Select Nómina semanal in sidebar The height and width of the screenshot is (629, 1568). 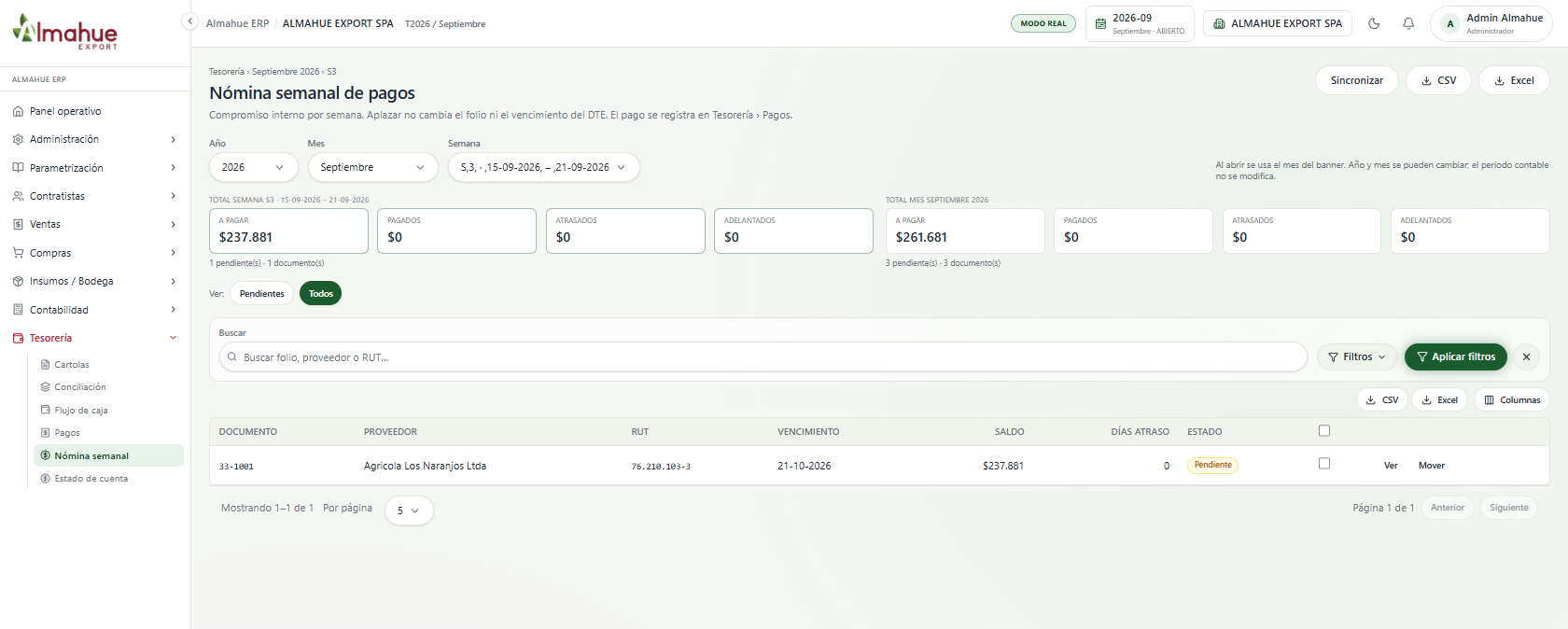point(108,455)
